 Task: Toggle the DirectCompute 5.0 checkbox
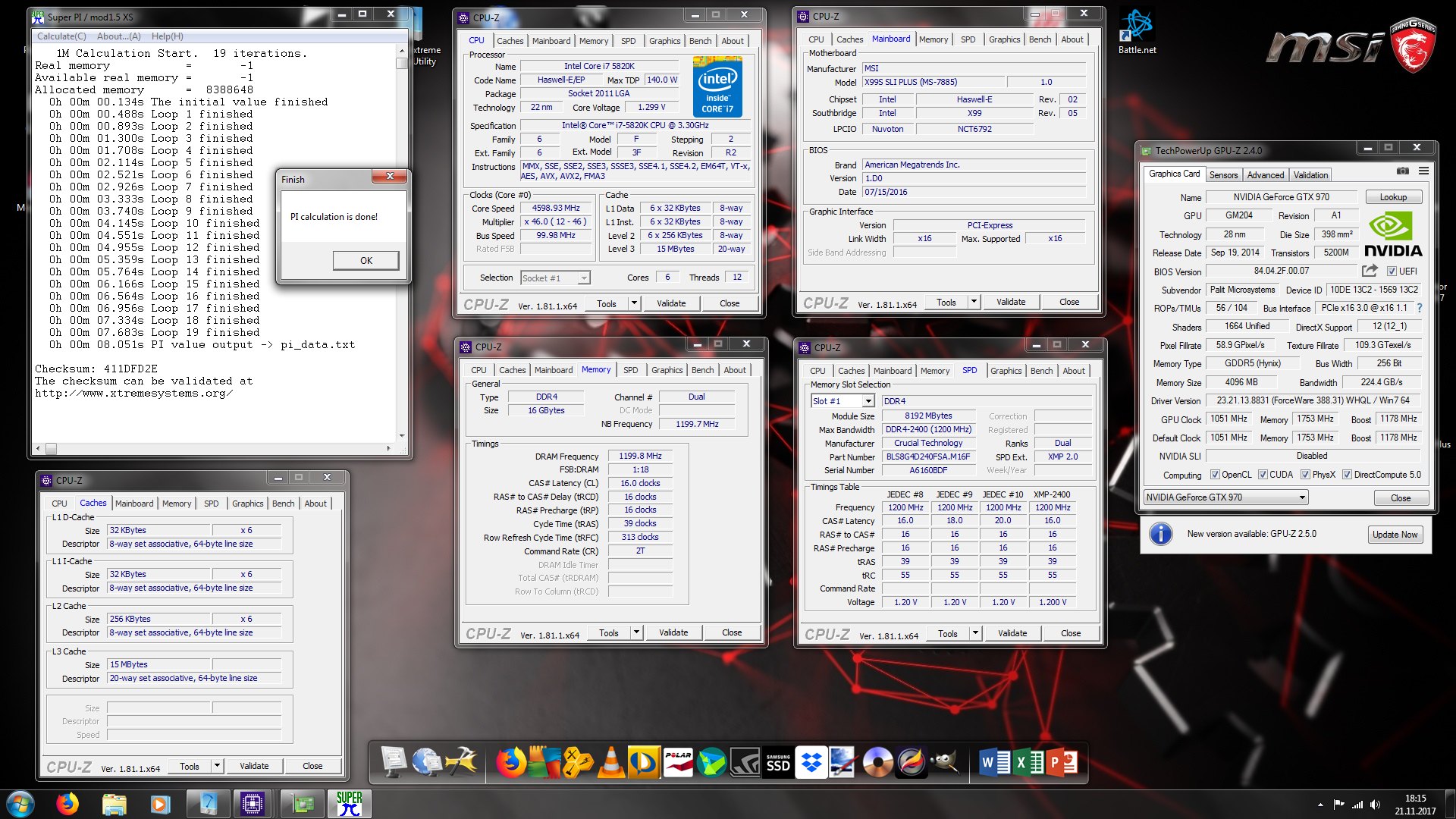pyautogui.click(x=1347, y=475)
